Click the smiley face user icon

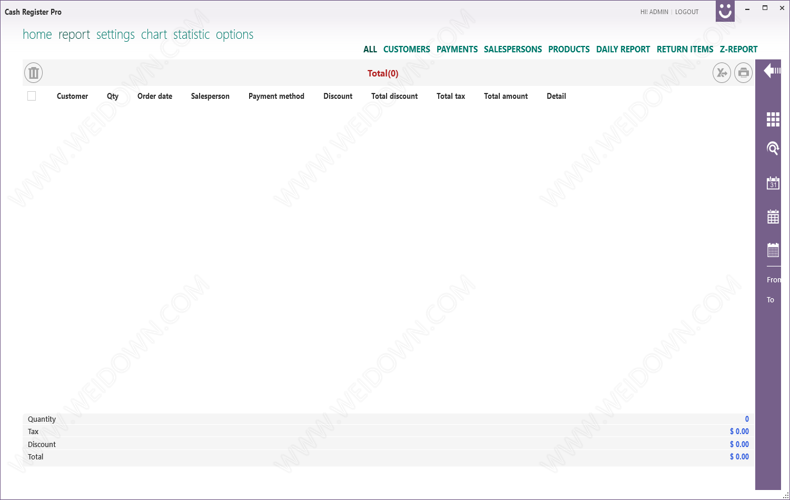click(x=725, y=11)
